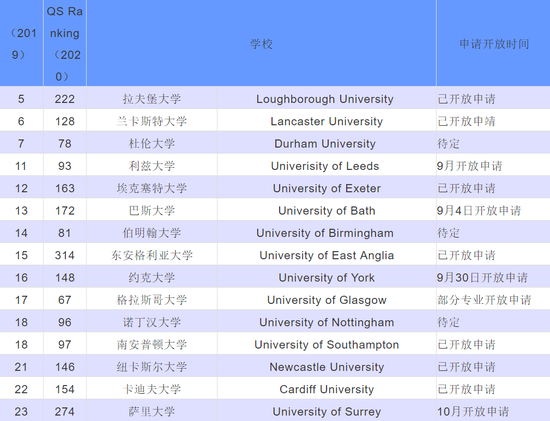This screenshot has width=550, height=421.
Task: Click the Lancaster University cell
Action: pos(326,121)
